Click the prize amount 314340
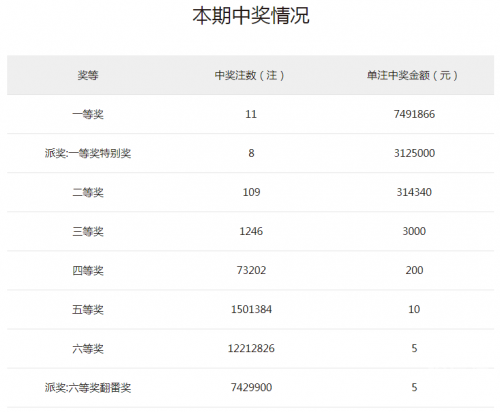The width and height of the screenshot is (500, 412). click(414, 192)
